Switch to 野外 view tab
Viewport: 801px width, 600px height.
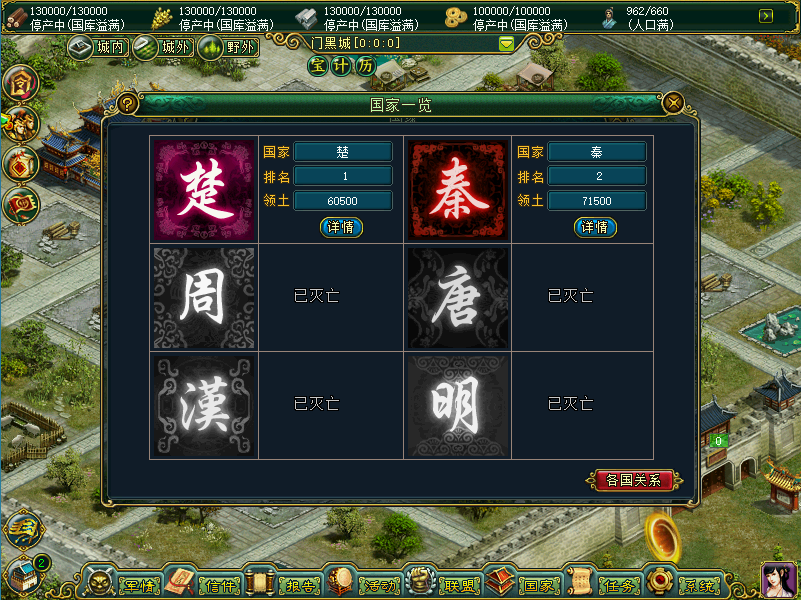point(228,48)
